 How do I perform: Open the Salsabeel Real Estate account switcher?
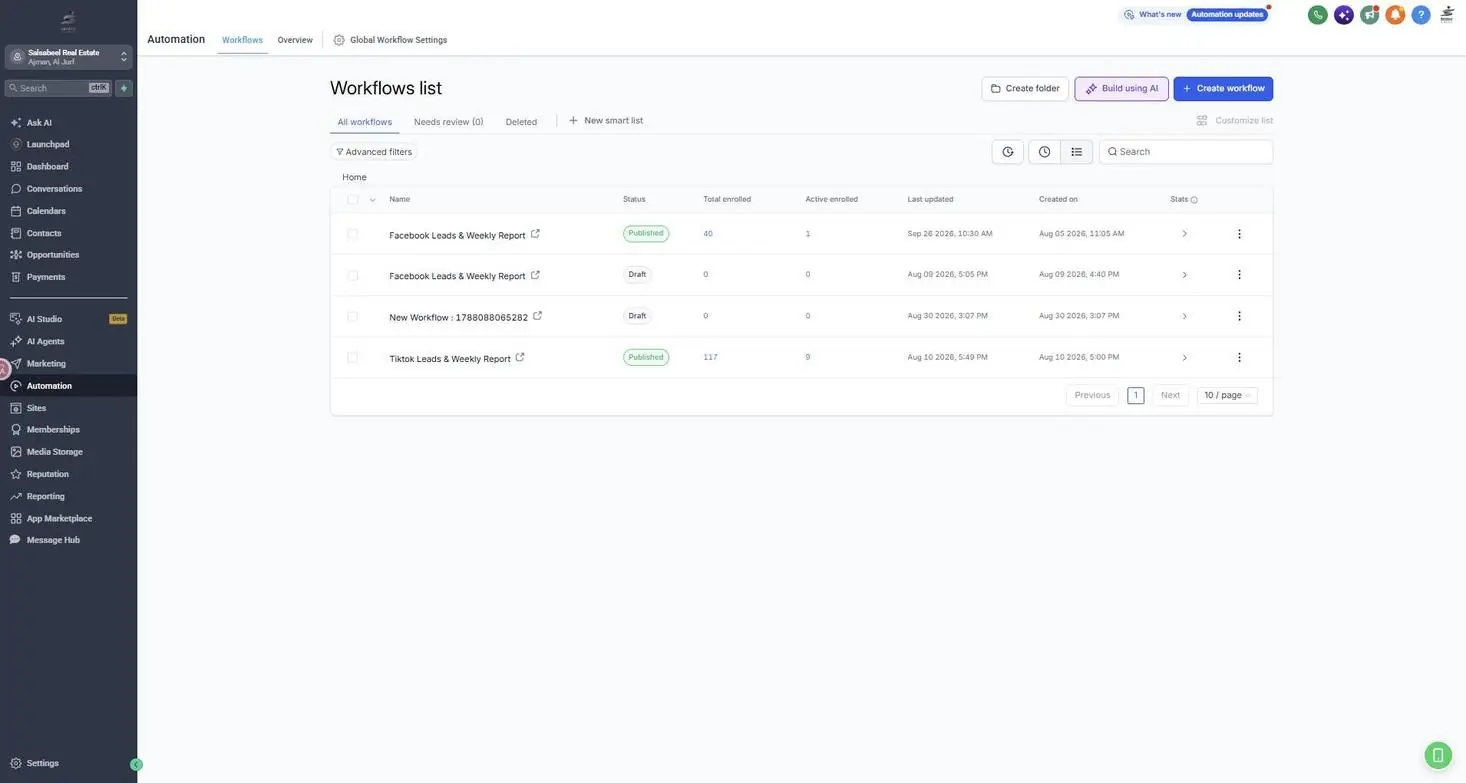(x=68, y=57)
